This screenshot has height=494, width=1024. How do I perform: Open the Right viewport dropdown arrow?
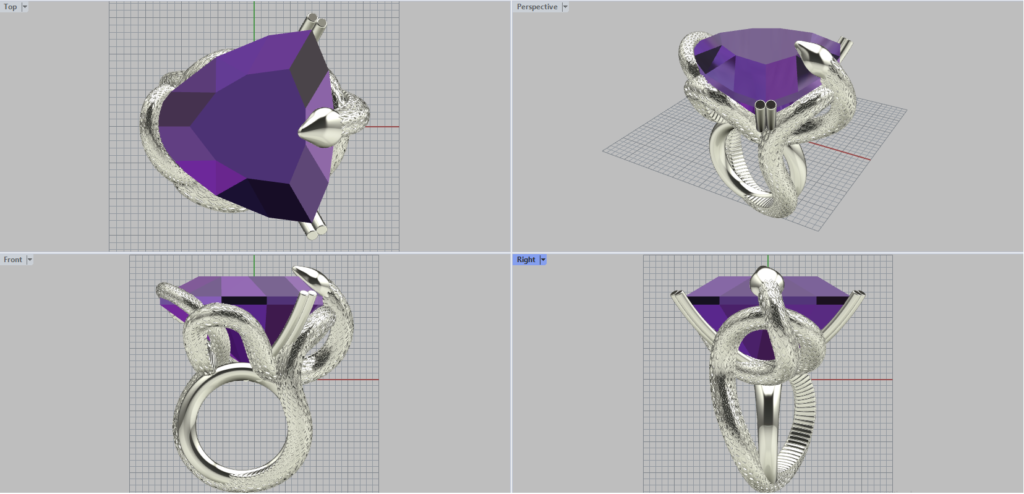click(543, 260)
